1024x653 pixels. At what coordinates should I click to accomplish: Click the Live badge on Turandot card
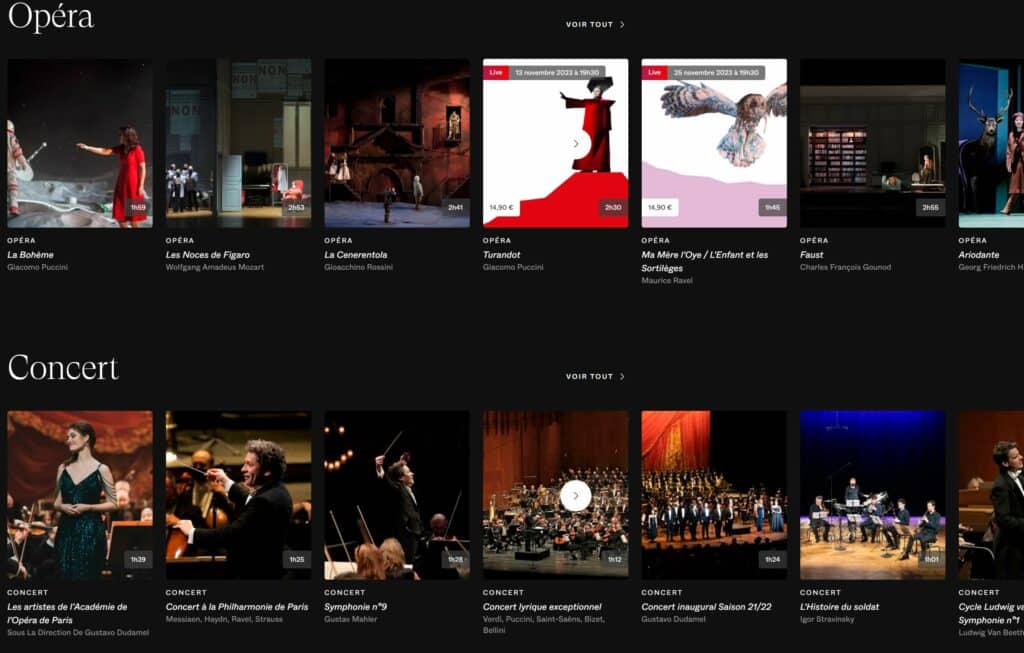point(496,72)
